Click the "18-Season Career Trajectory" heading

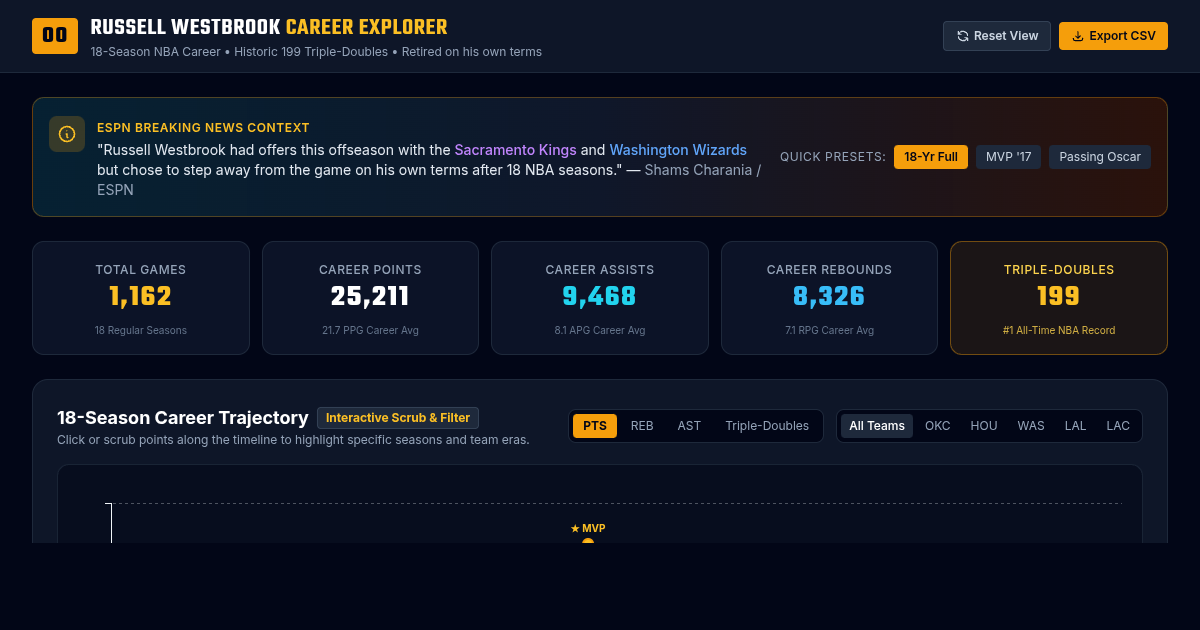(183, 418)
